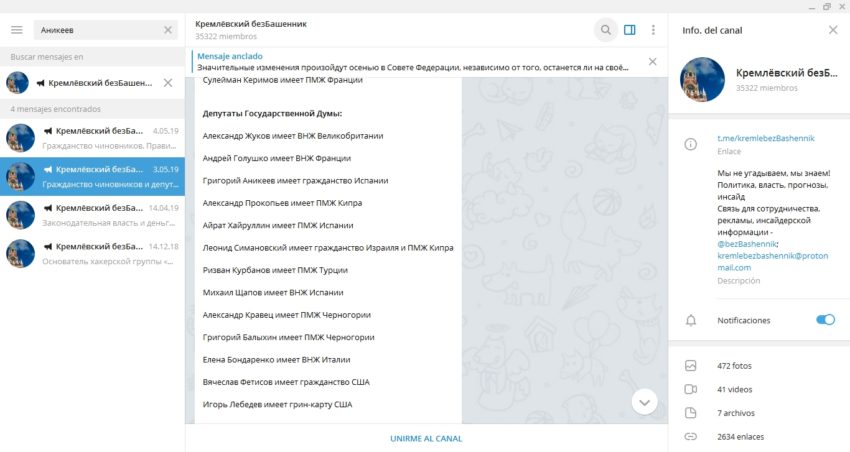The width and height of the screenshot is (850, 452).
Task: Click the 35322 miembros count in chat header
Action: coord(226,36)
